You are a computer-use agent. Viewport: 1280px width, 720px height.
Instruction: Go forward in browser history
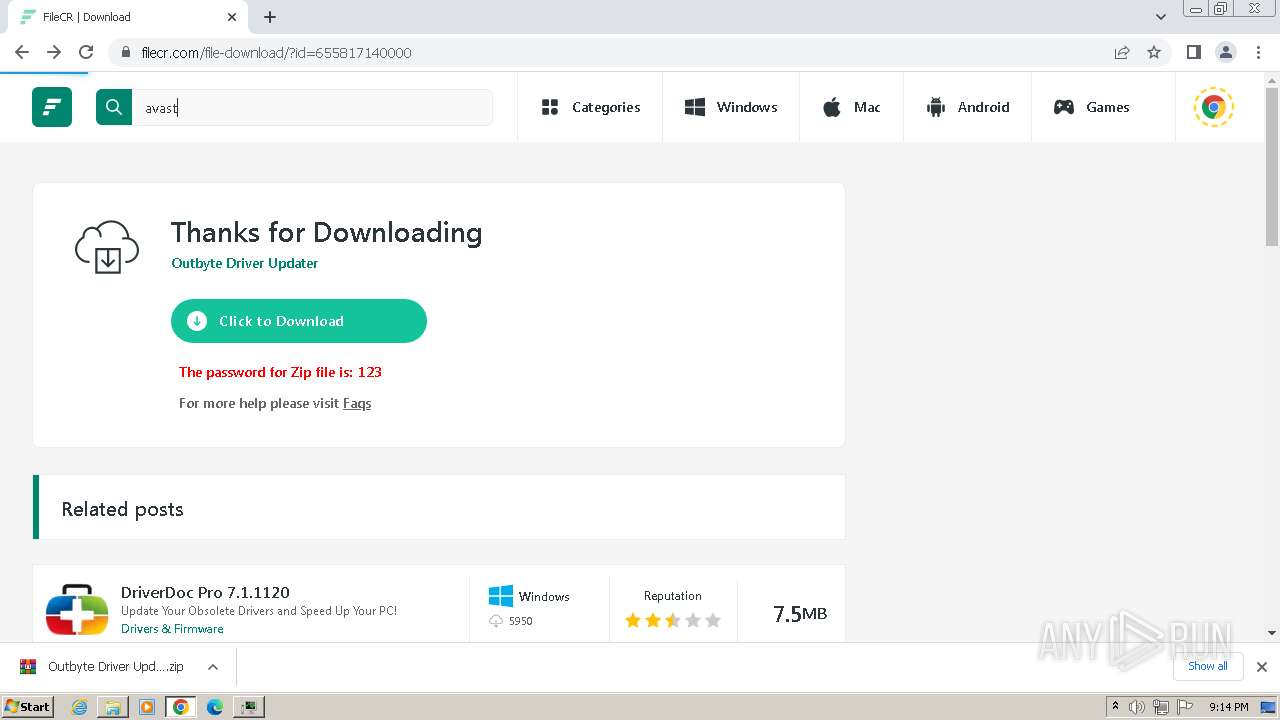[x=54, y=52]
